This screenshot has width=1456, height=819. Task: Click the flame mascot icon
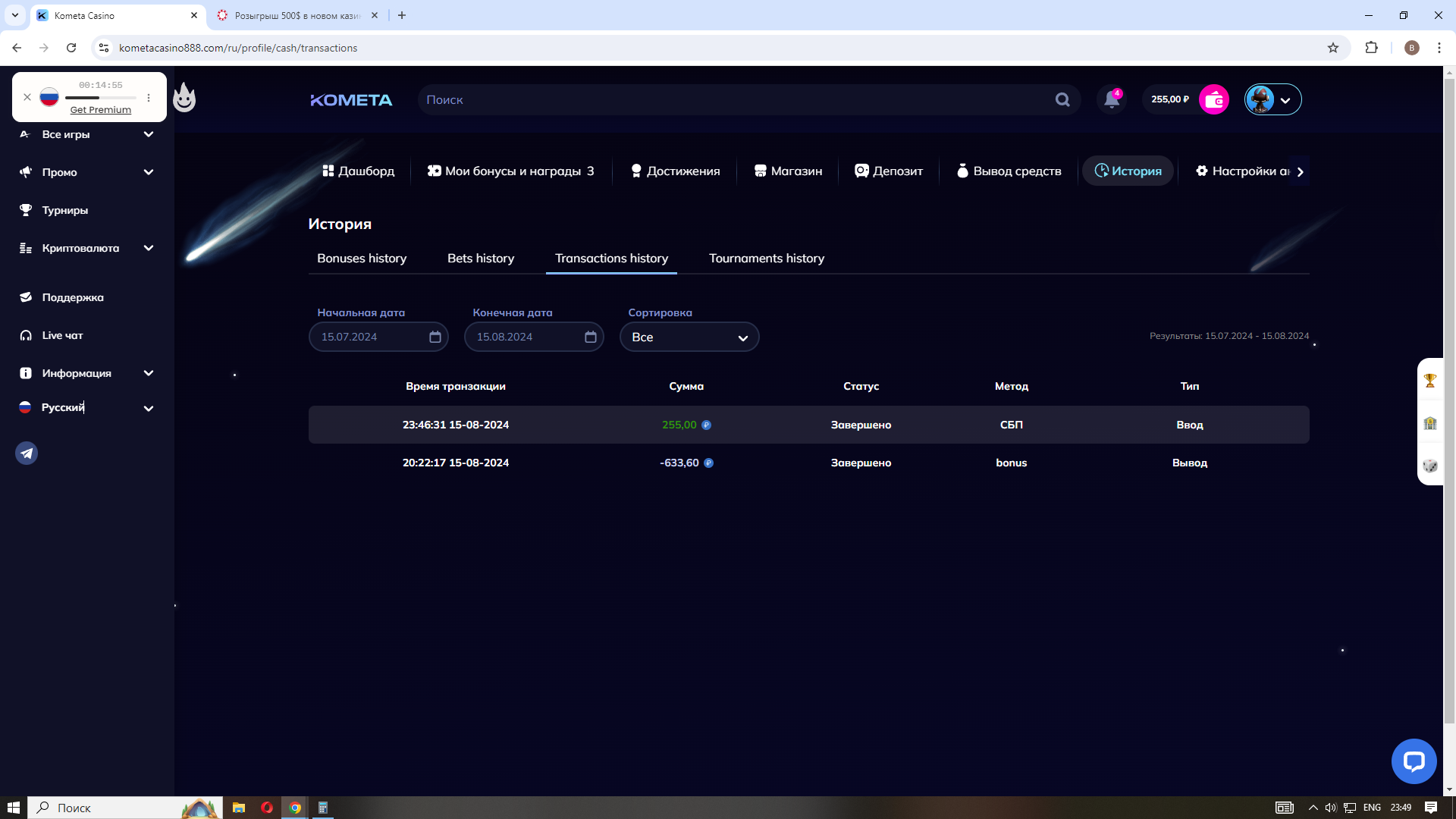point(184,98)
